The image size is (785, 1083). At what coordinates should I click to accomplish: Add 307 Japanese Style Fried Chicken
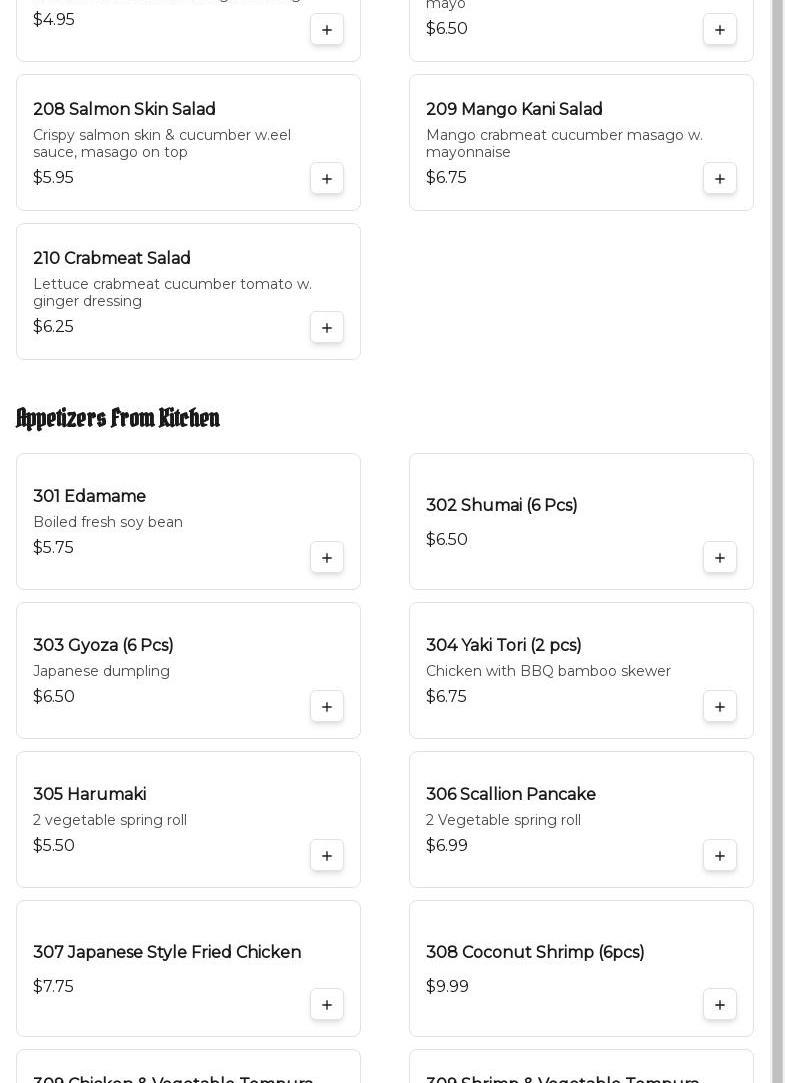click(327, 1005)
